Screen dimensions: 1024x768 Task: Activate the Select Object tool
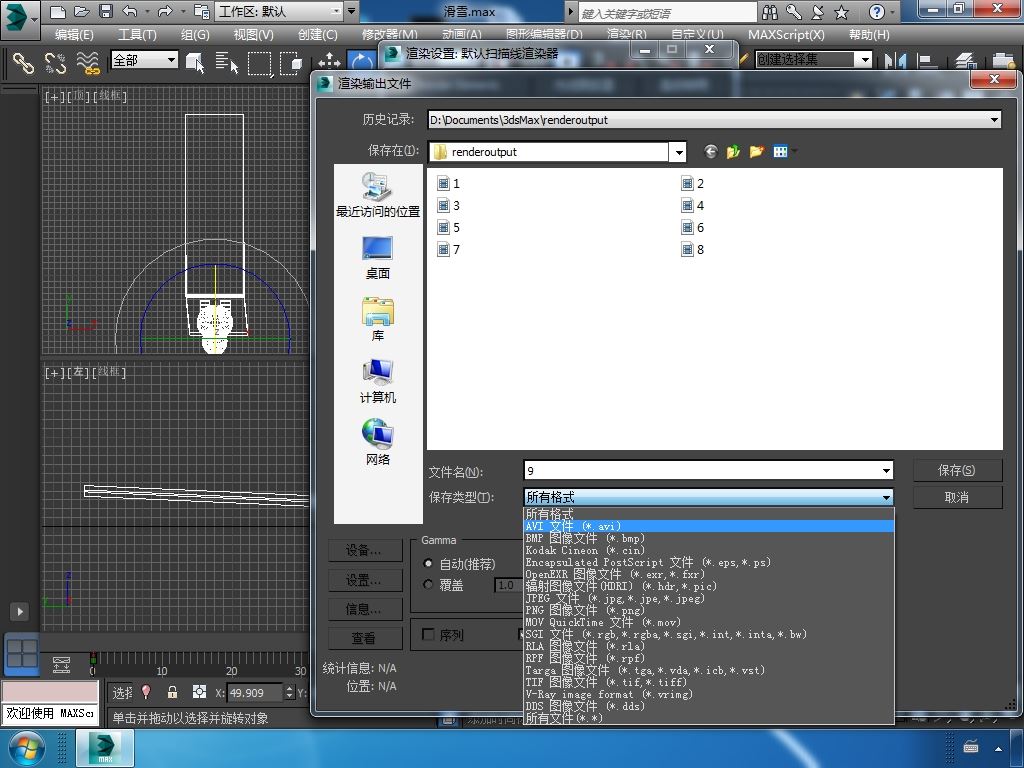tap(195, 63)
